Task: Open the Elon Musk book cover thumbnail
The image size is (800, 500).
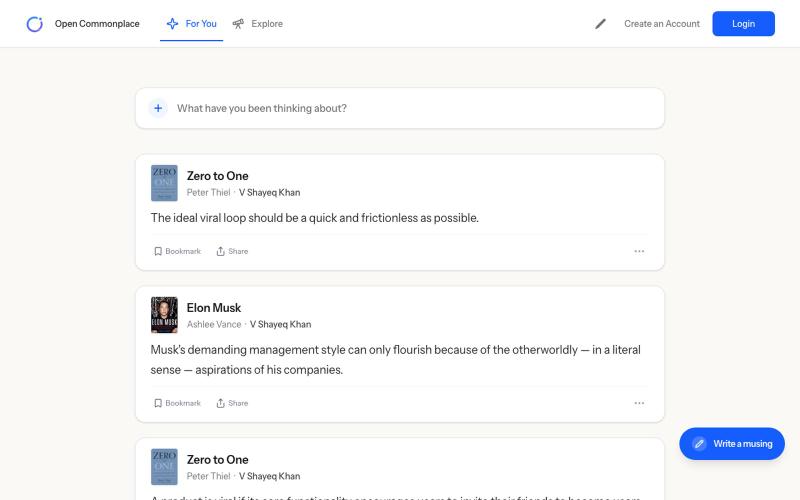Action: (164, 315)
